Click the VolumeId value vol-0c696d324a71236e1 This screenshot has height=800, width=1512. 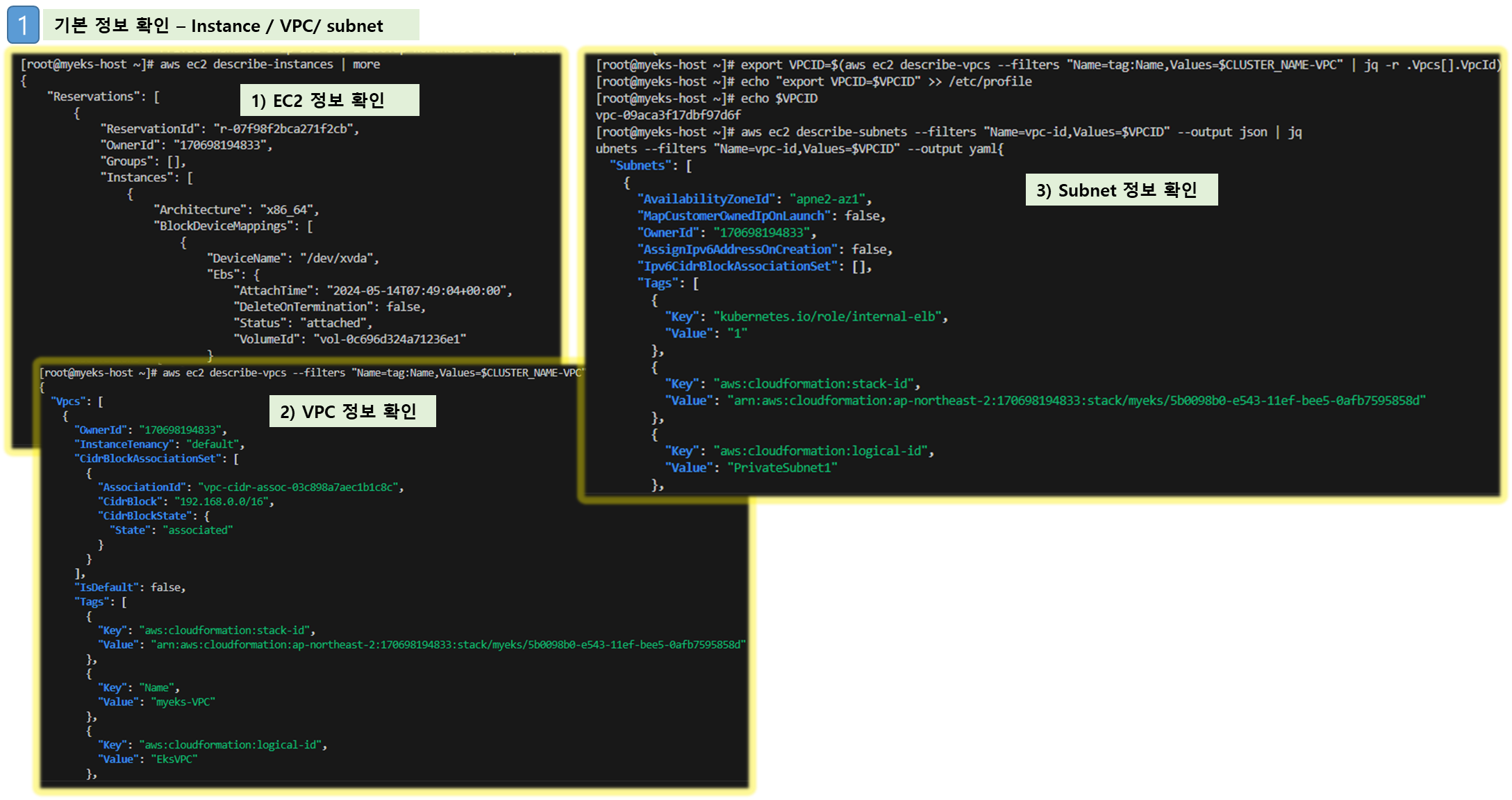pos(390,340)
